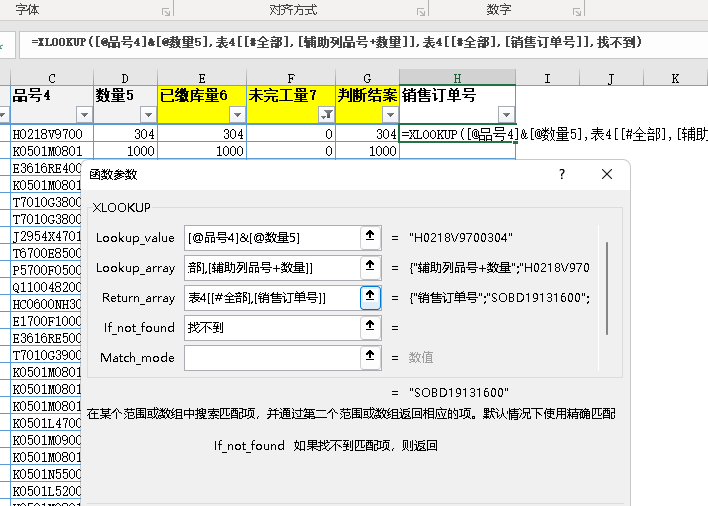
Task: Open filter dropdown for 数量5 column
Action: coord(148,115)
